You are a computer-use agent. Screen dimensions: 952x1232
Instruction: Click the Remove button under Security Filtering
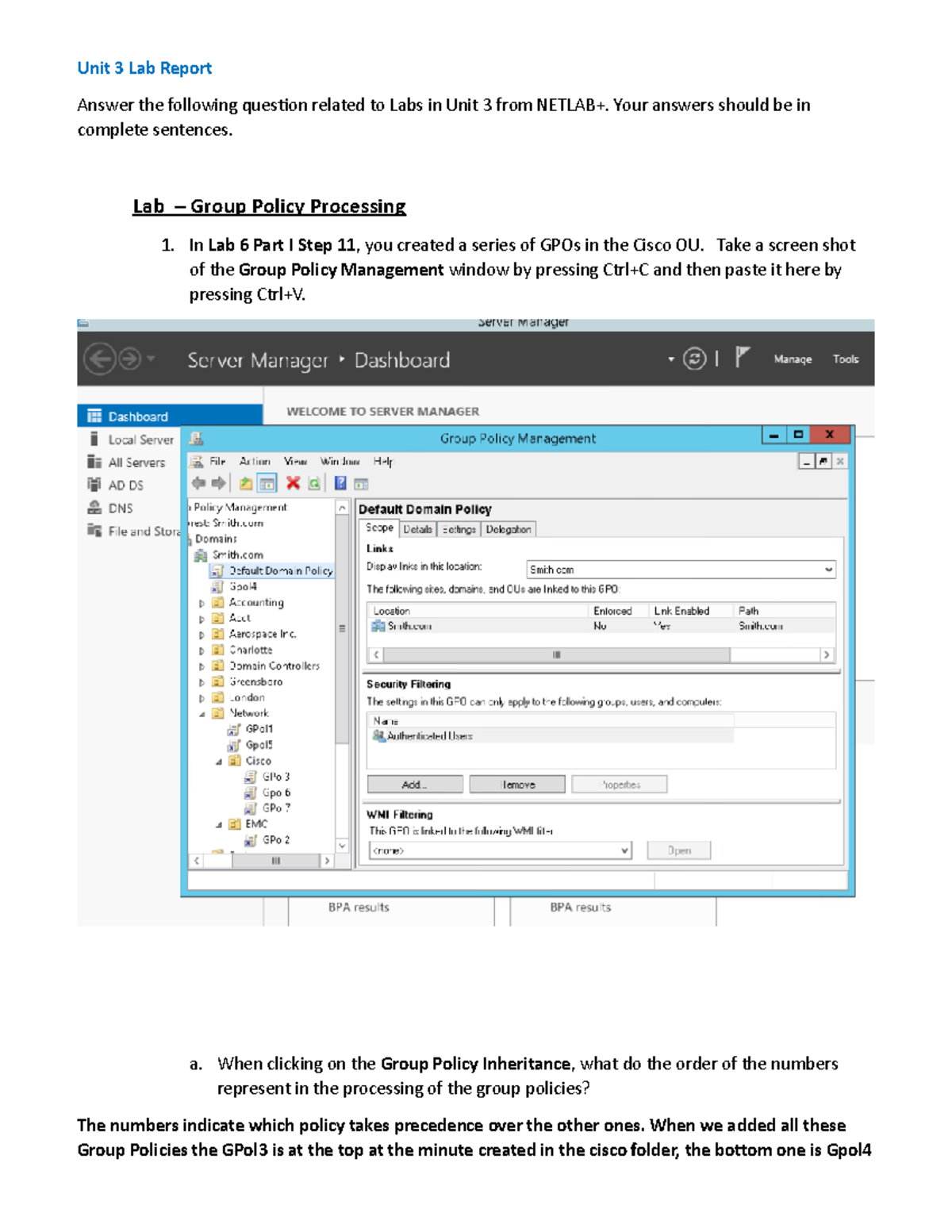click(516, 784)
